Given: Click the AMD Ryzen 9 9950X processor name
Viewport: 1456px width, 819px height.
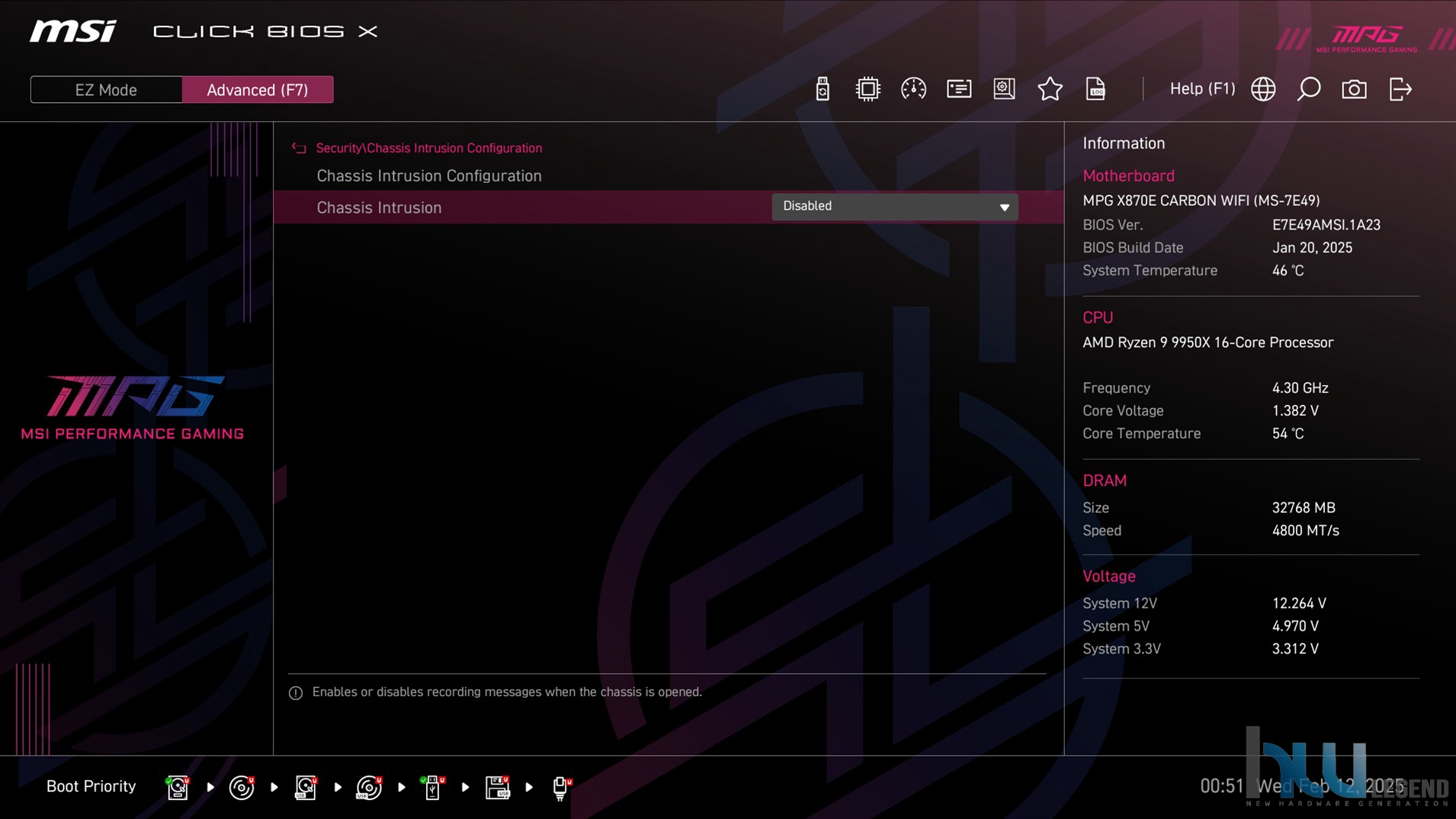Looking at the screenshot, I should 1208,342.
